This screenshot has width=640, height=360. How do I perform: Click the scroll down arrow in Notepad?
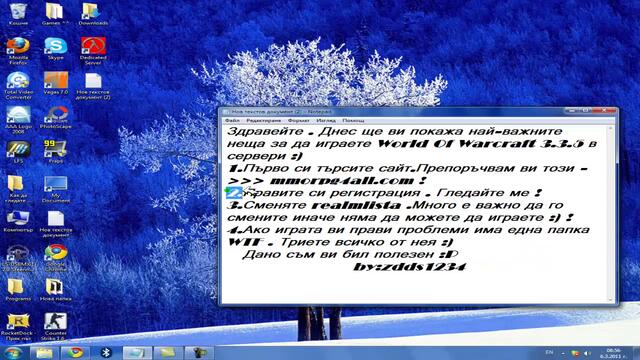coord(611,300)
